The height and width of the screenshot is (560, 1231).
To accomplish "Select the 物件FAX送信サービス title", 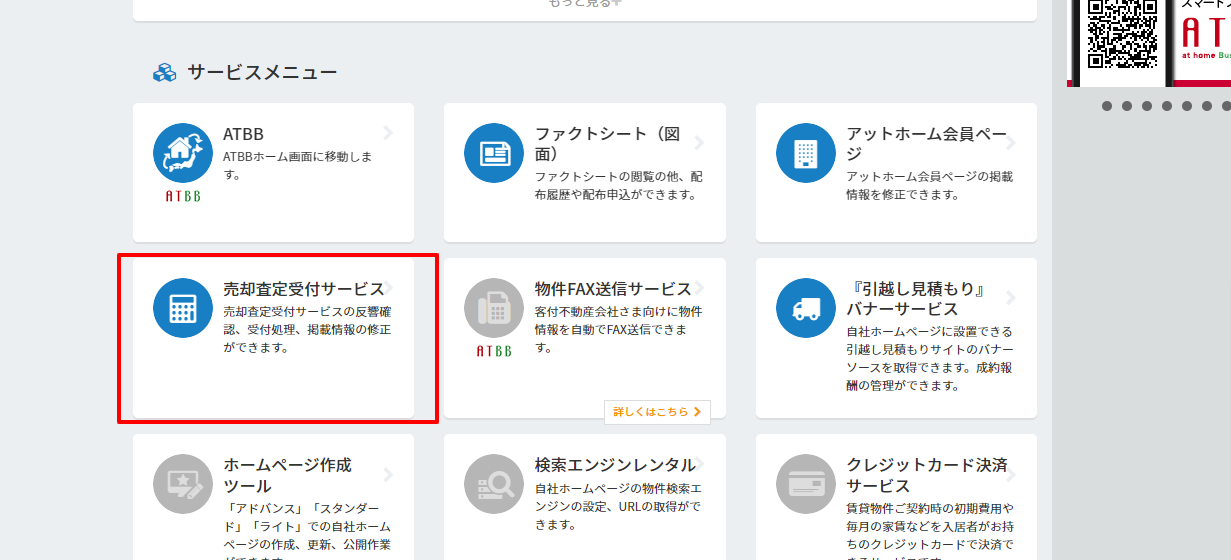I will tap(613, 289).
